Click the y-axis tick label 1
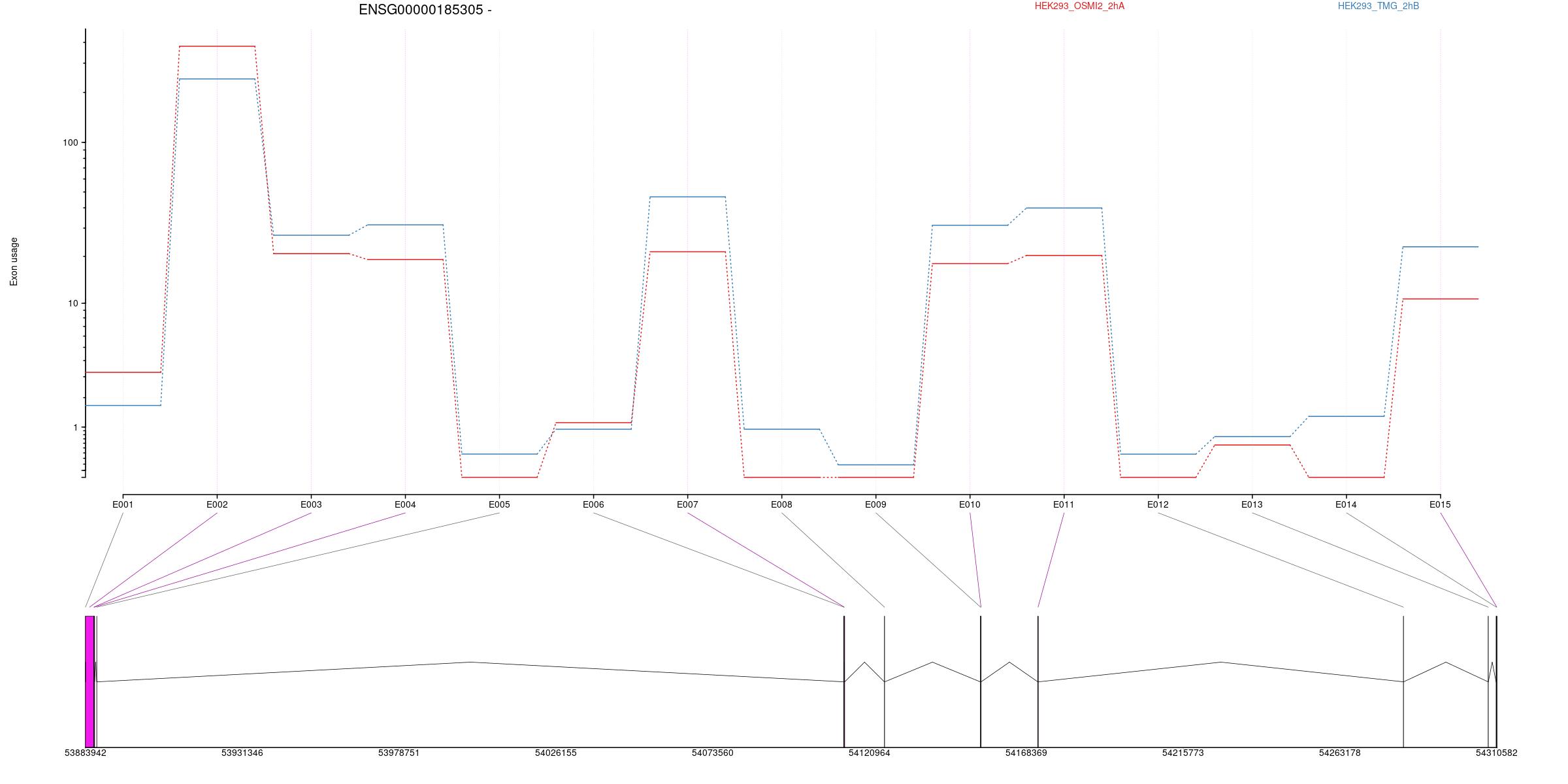The width and height of the screenshot is (1568, 784). 75,427
